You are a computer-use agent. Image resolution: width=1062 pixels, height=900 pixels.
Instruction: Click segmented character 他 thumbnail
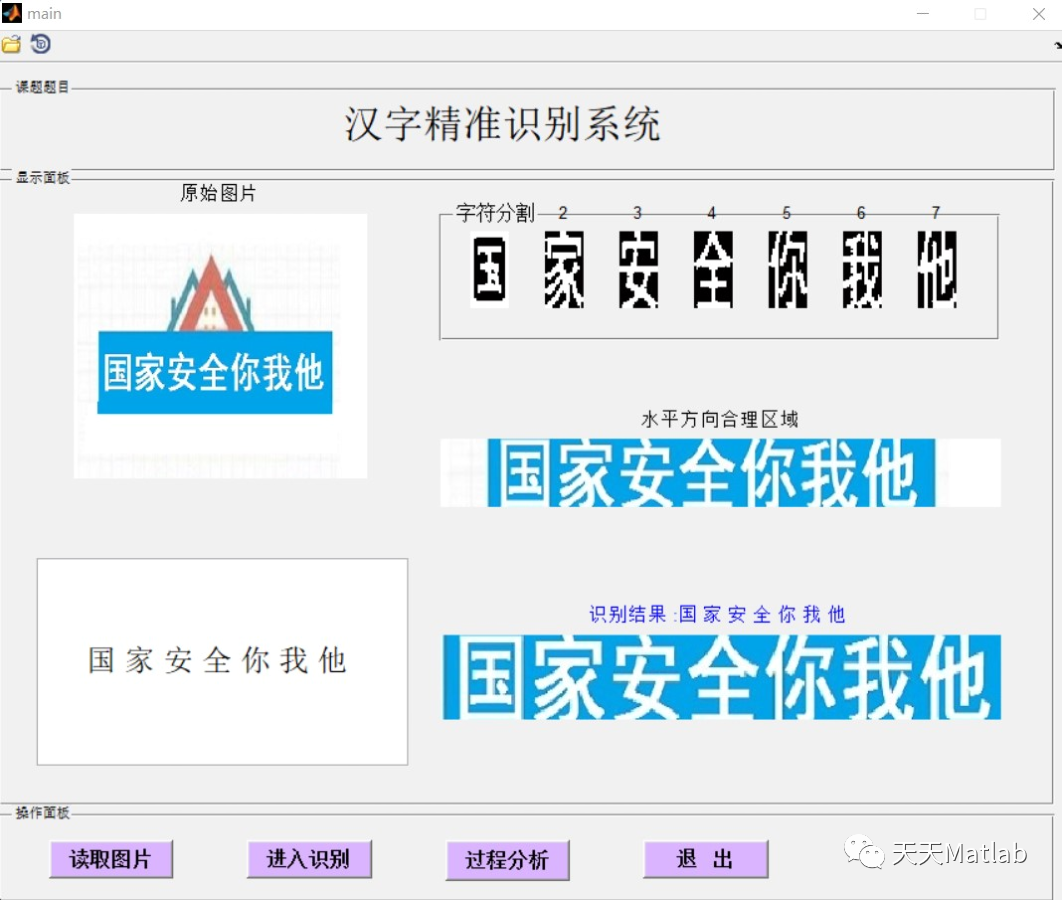click(937, 269)
